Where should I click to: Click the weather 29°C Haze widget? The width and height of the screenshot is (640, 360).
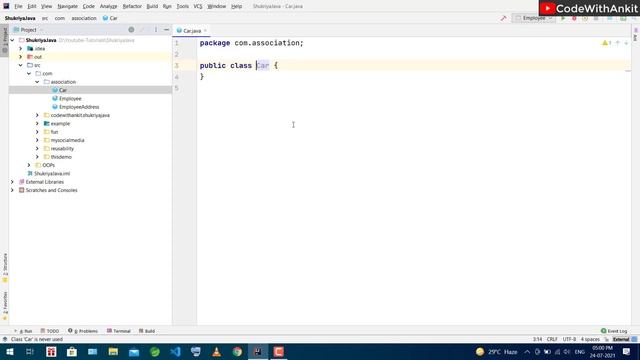497,352
